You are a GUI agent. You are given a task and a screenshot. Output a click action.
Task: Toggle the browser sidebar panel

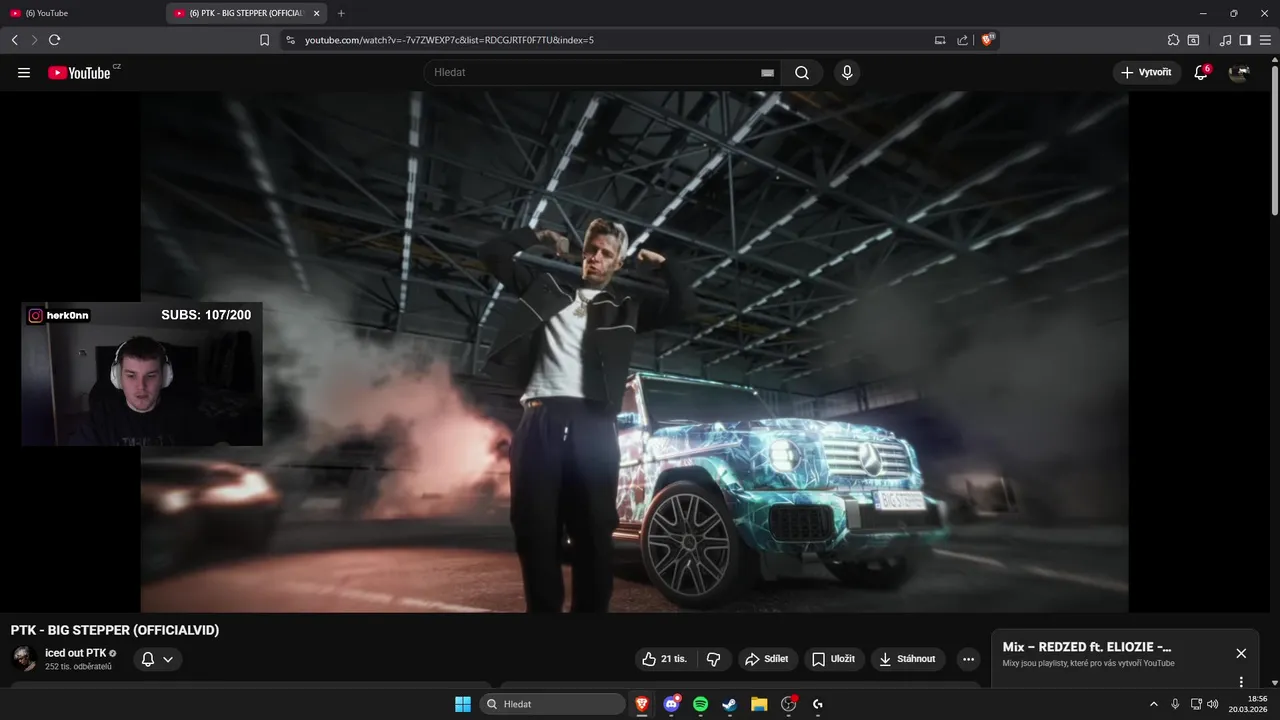[1245, 40]
